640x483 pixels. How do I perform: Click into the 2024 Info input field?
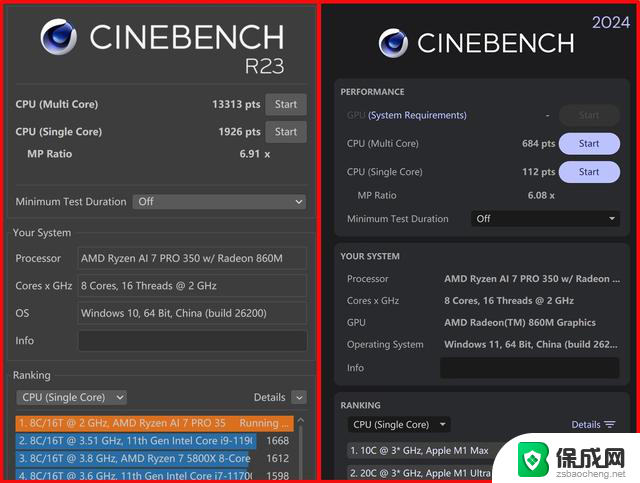coord(530,368)
